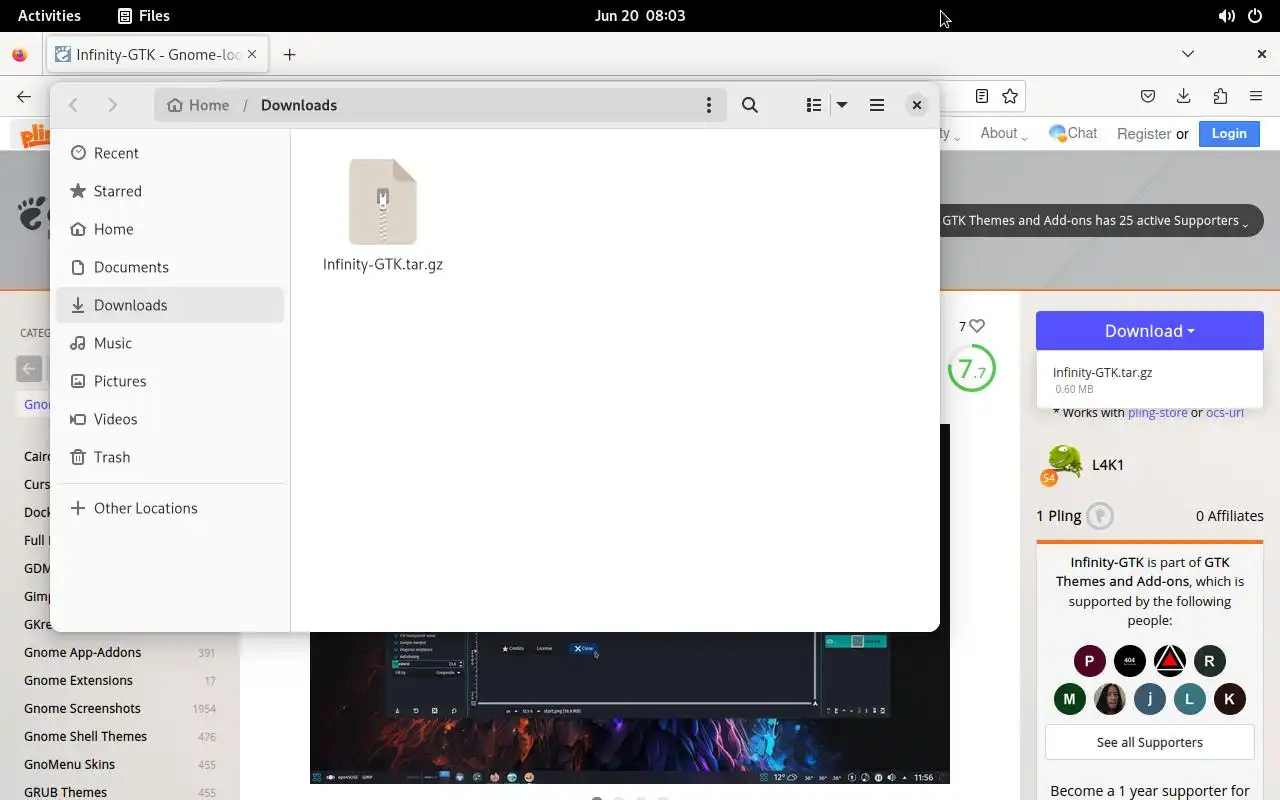This screenshot has width=1280, height=800.
Task: Click the power icon in the top bar
Action: (x=1255, y=16)
